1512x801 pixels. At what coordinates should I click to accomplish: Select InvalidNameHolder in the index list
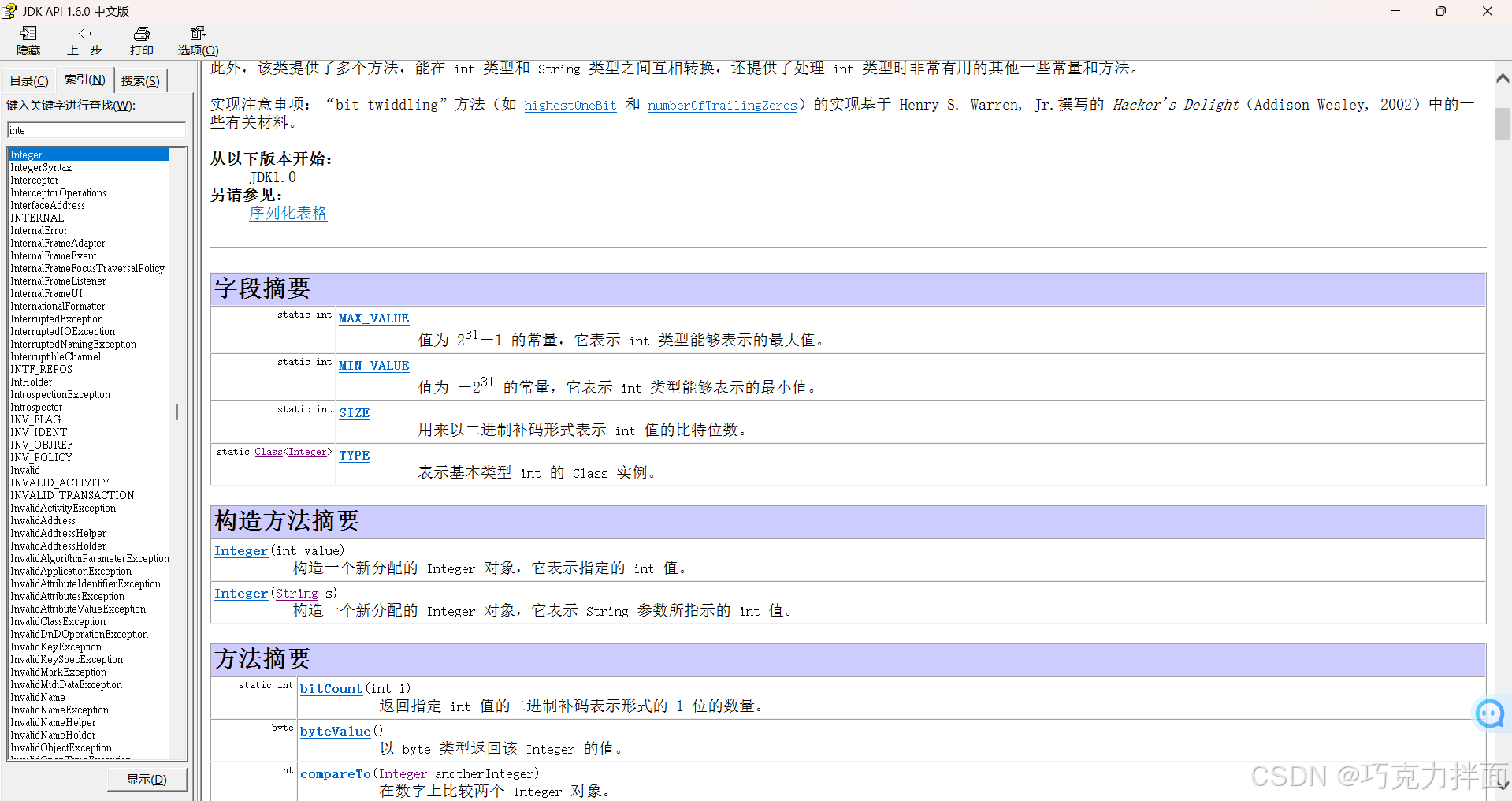[53, 735]
